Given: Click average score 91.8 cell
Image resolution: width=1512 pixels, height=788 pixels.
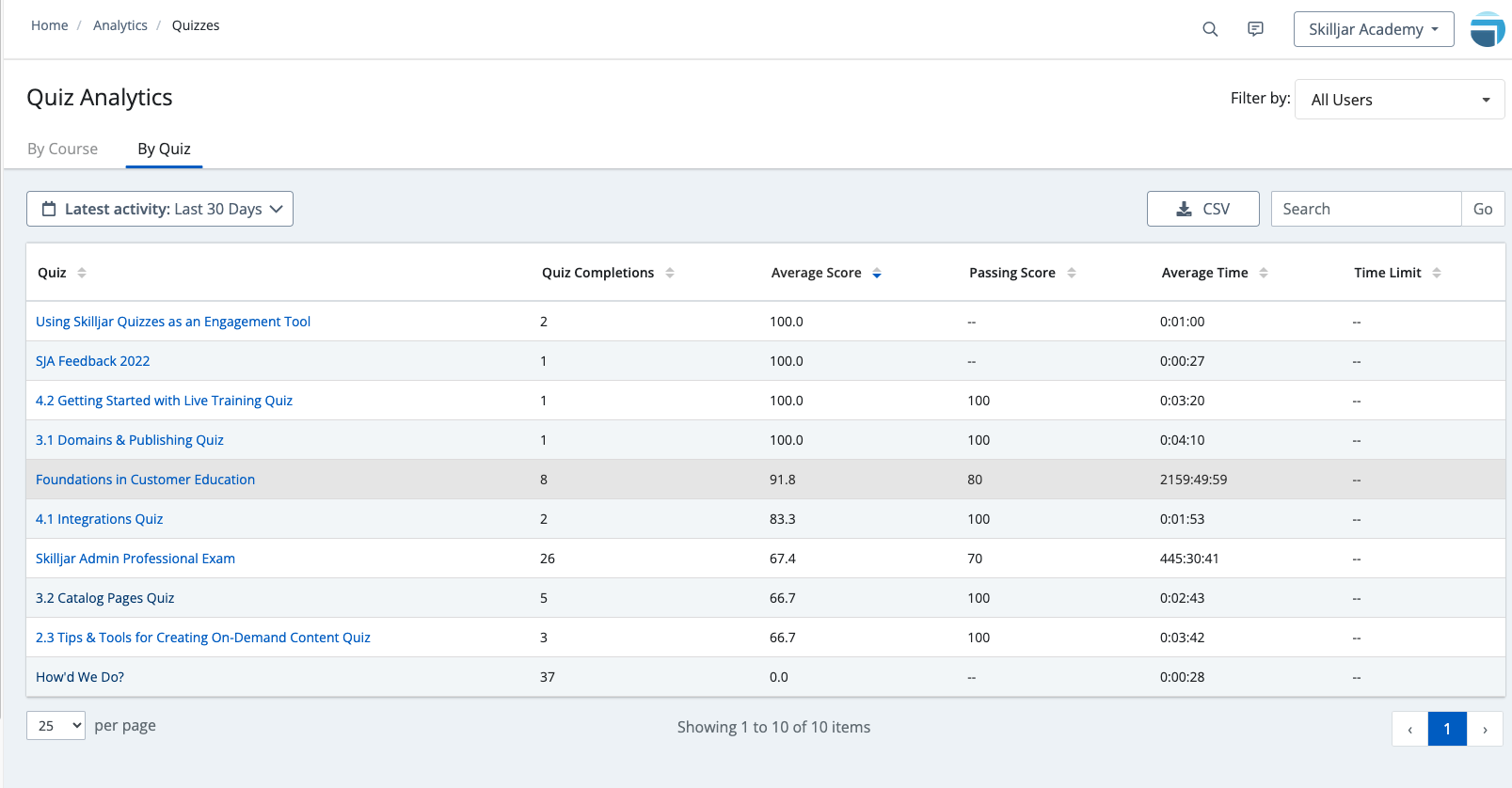Looking at the screenshot, I should pyautogui.click(x=783, y=480).
